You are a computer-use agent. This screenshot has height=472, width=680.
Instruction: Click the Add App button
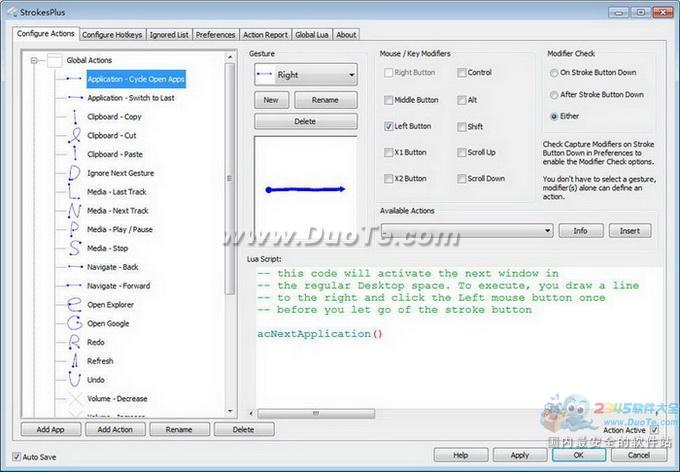pyautogui.click(x=51, y=429)
